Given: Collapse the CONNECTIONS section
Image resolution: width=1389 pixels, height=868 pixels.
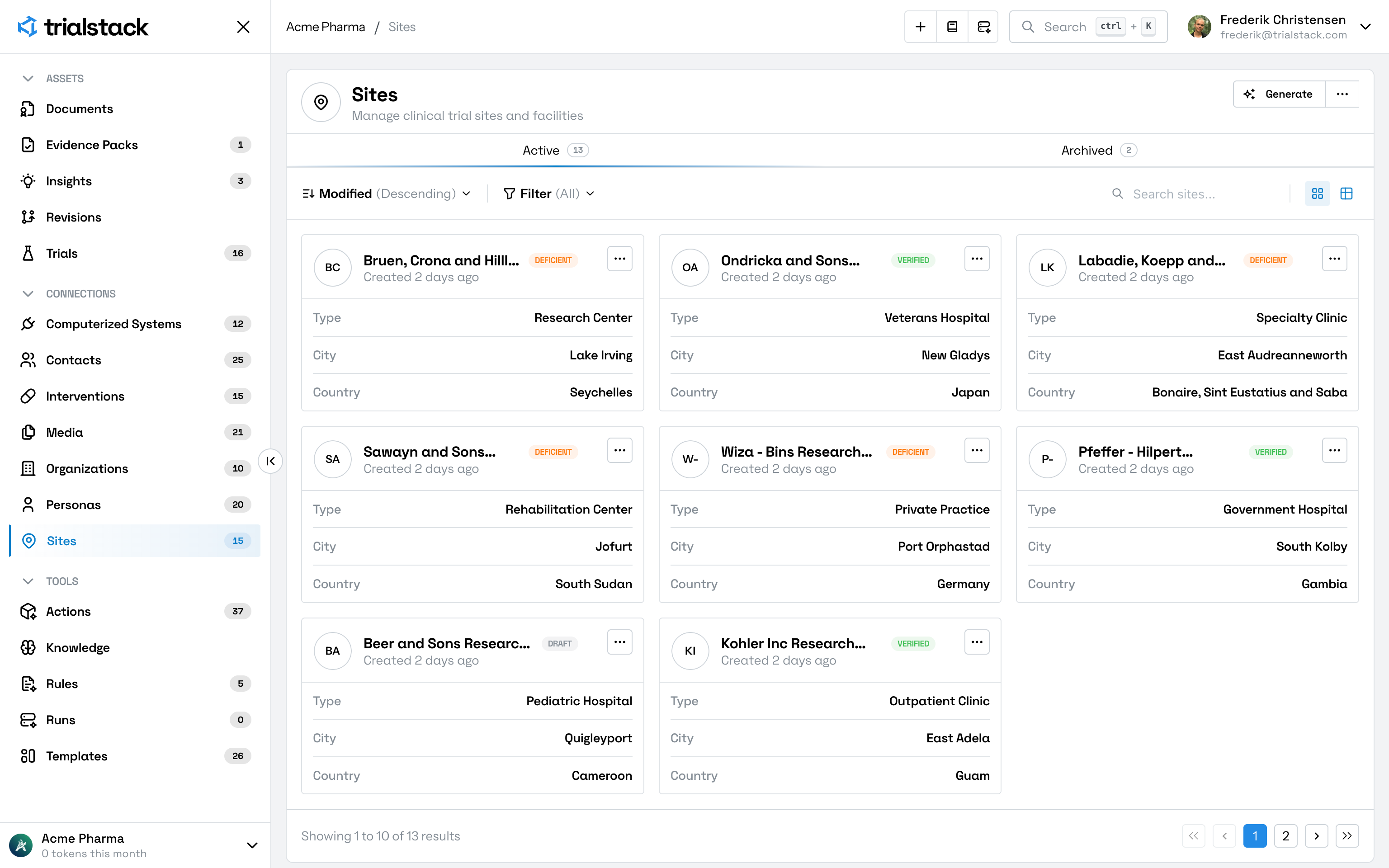Looking at the screenshot, I should click(x=69, y=294).
